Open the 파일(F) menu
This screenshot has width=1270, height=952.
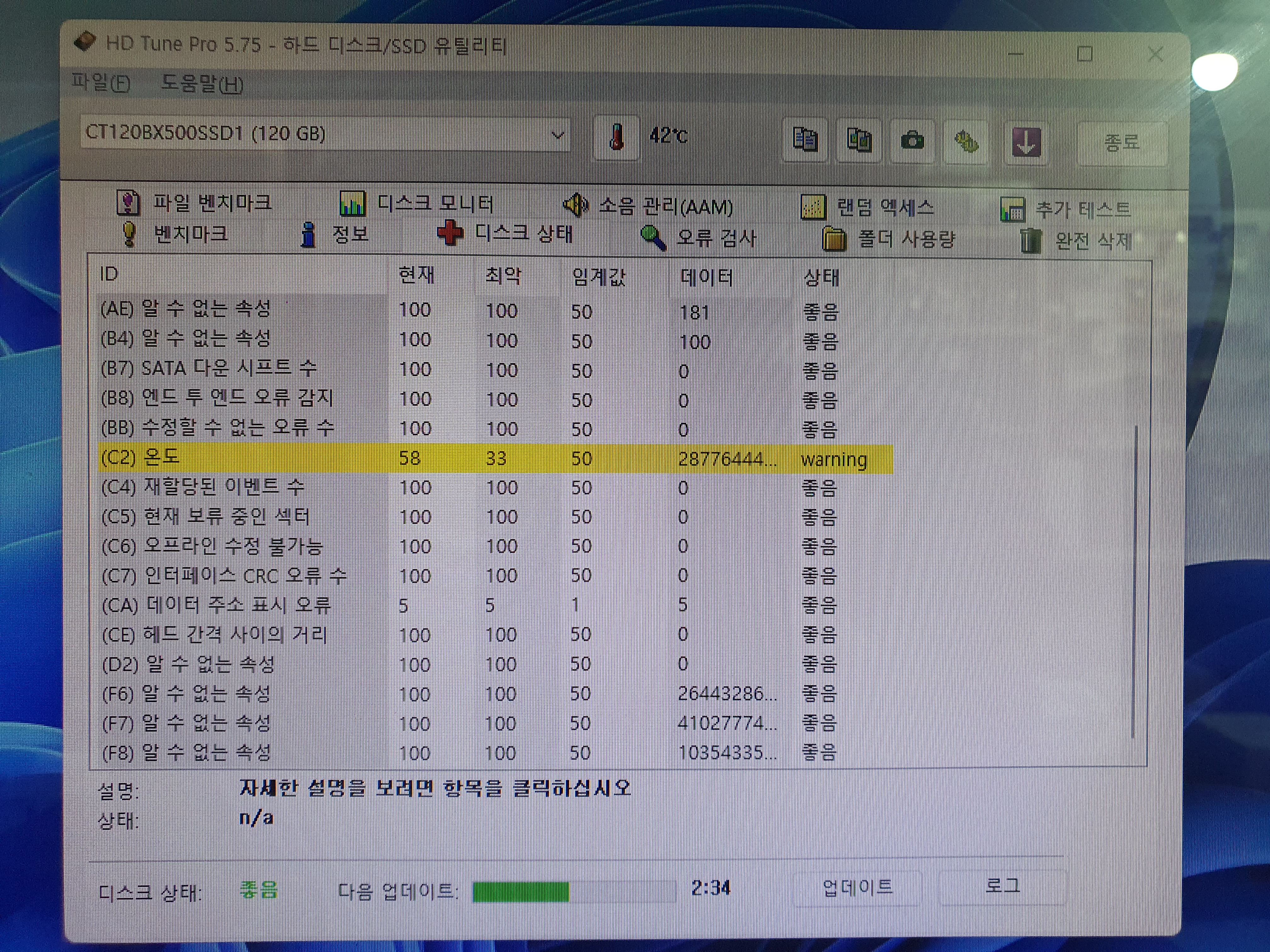point(101,82)
